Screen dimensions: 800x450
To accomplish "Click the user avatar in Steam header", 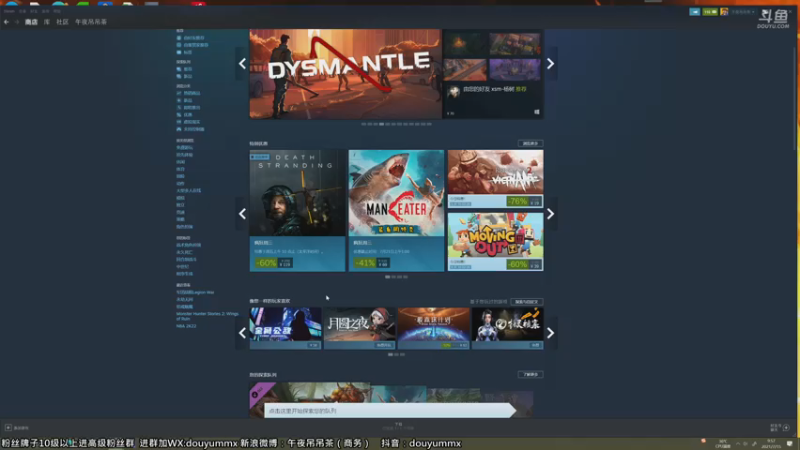I will [724, 12].
